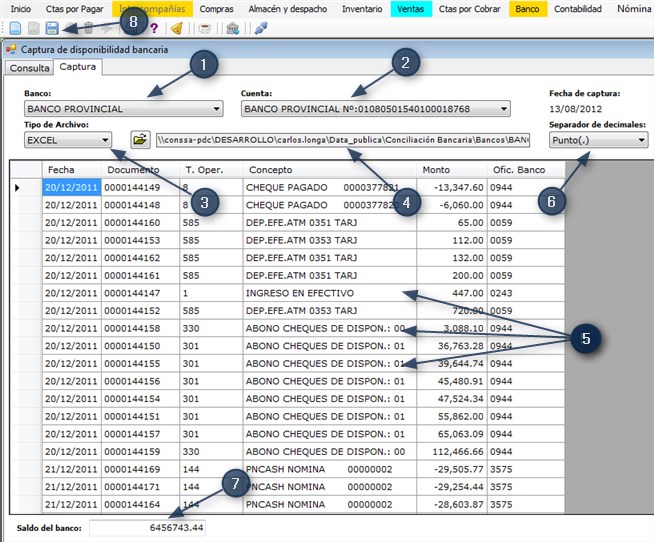This screenshot has height=542, width=654.
Task: Click amount cell 65.00
Action: [x=452, y=223]
